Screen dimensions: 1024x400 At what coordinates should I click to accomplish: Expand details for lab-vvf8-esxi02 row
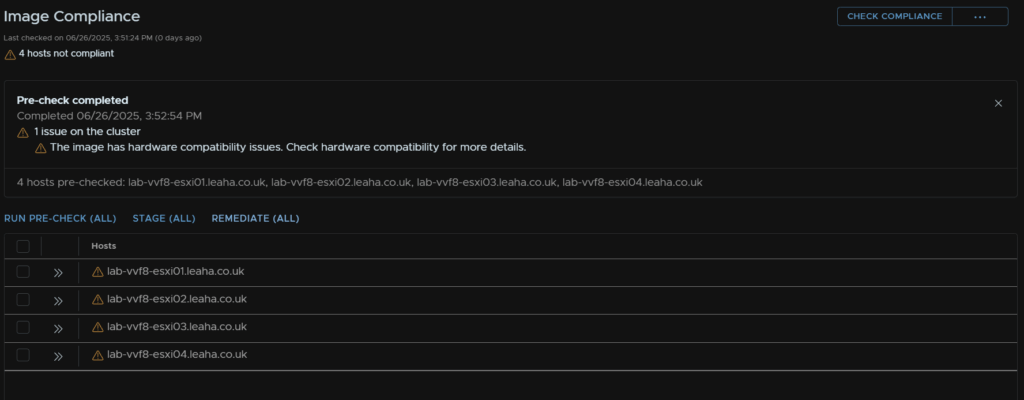(58, 301)
